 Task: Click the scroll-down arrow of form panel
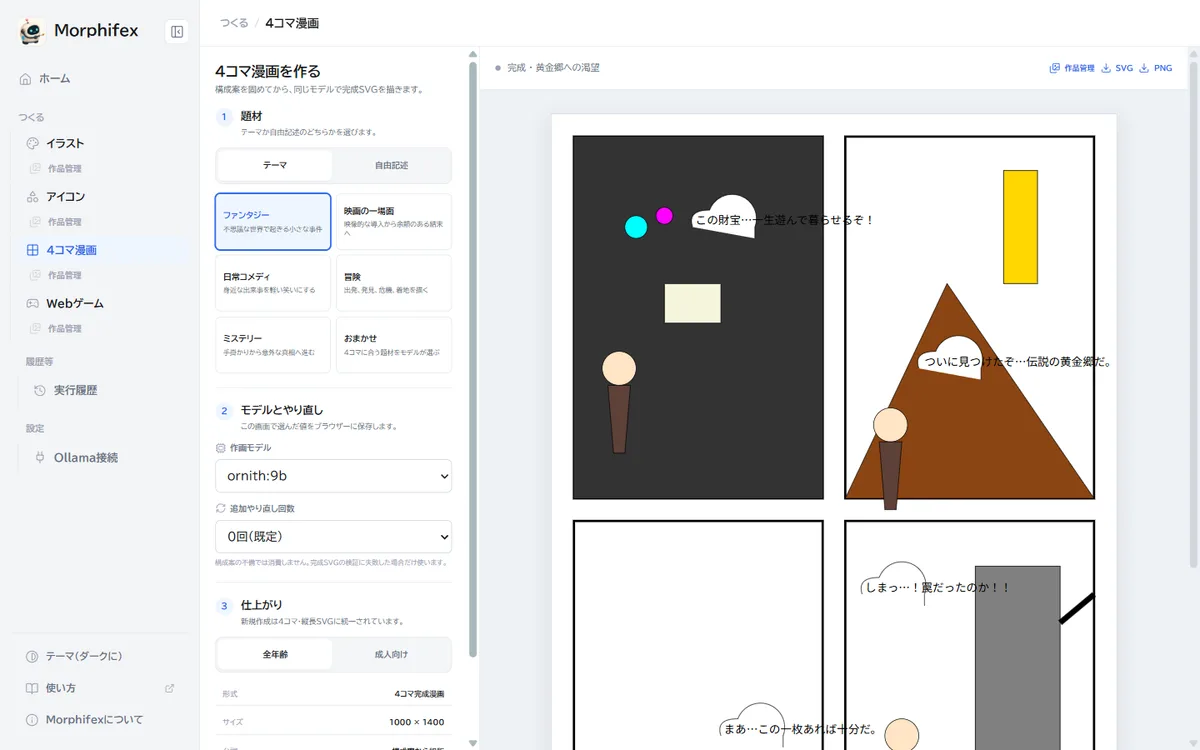[473, 743]
